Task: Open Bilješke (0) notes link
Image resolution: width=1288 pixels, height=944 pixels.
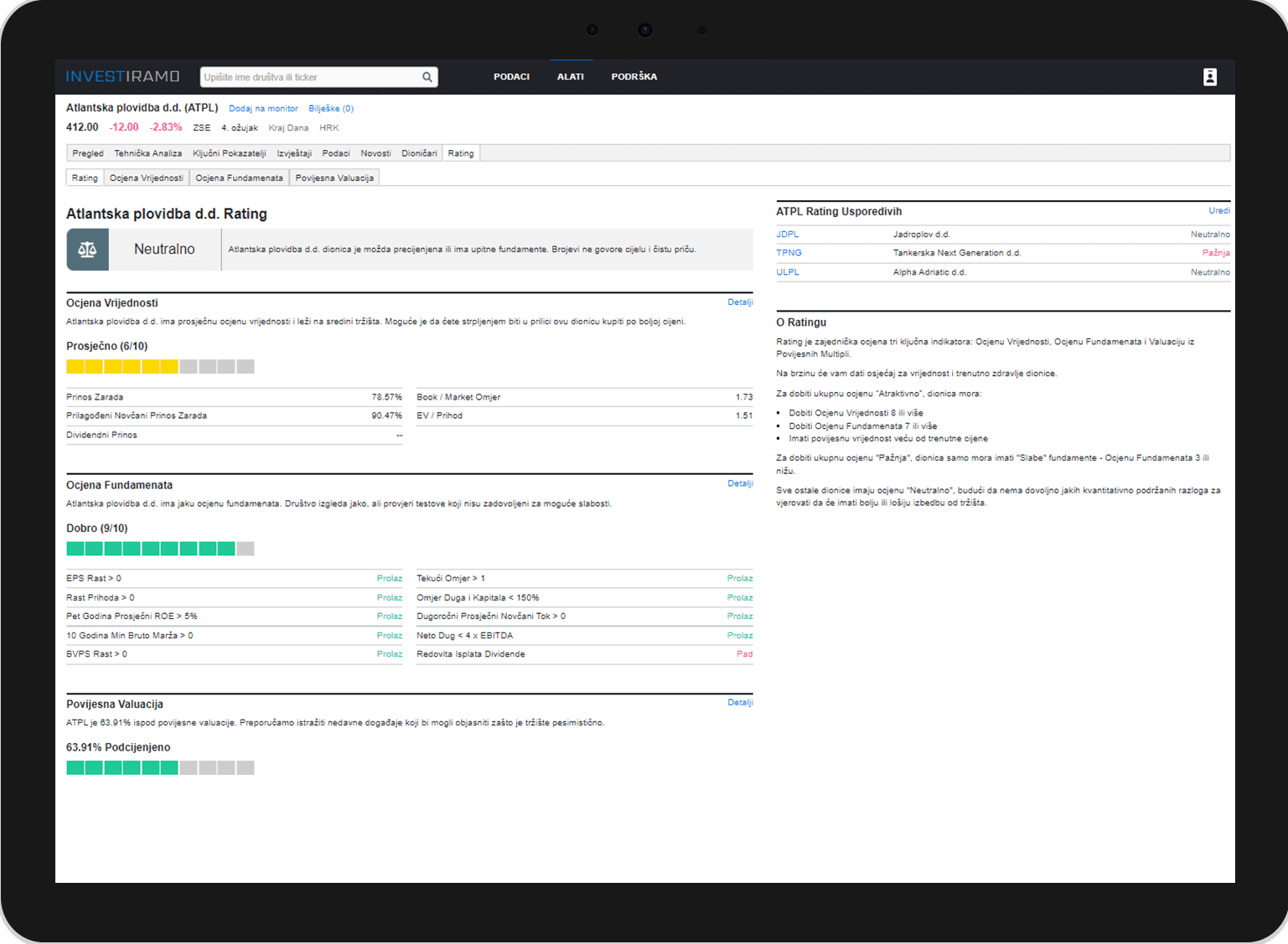Action: (x=331, y=108)
